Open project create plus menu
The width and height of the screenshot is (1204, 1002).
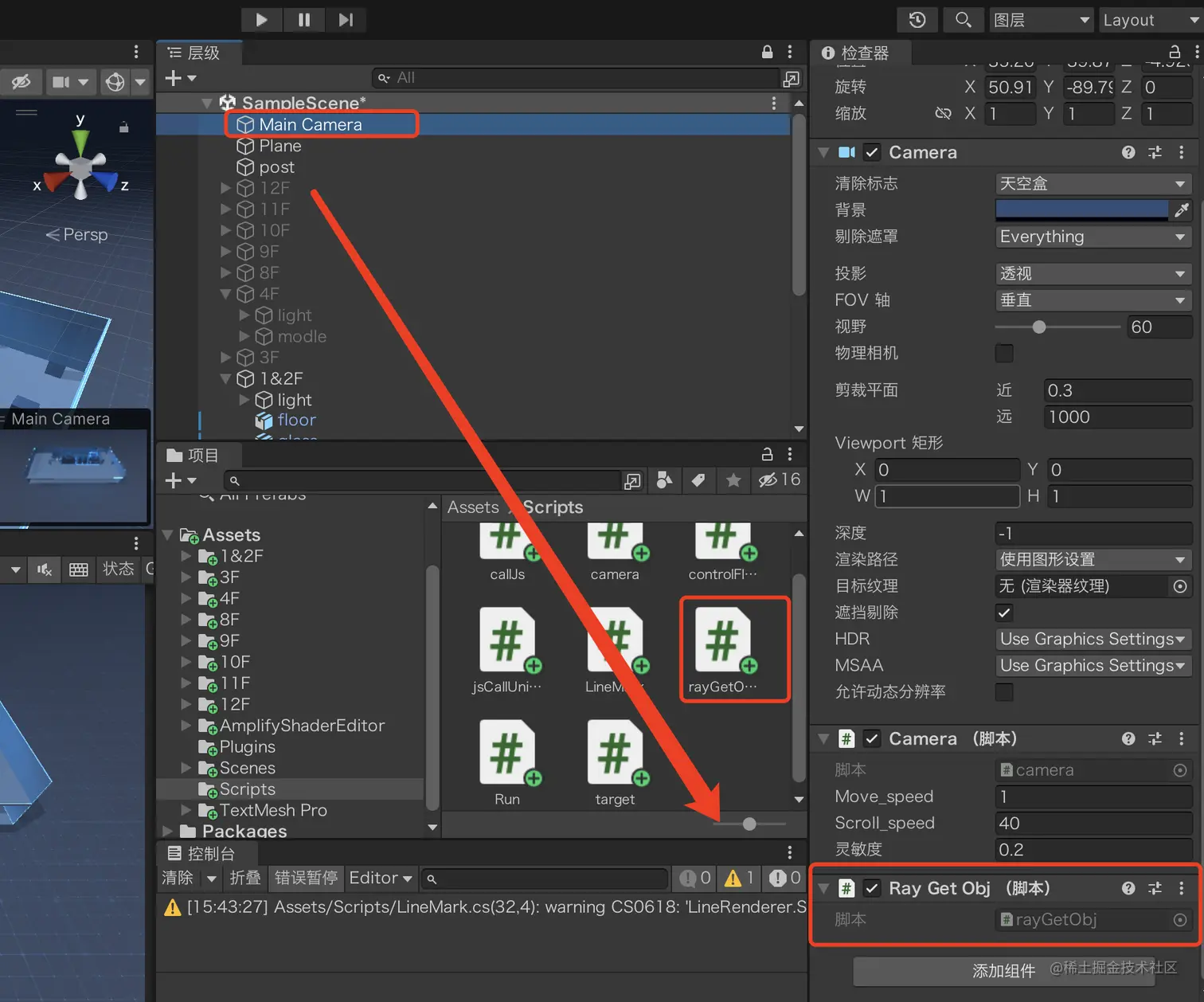(x=180, y=480)
